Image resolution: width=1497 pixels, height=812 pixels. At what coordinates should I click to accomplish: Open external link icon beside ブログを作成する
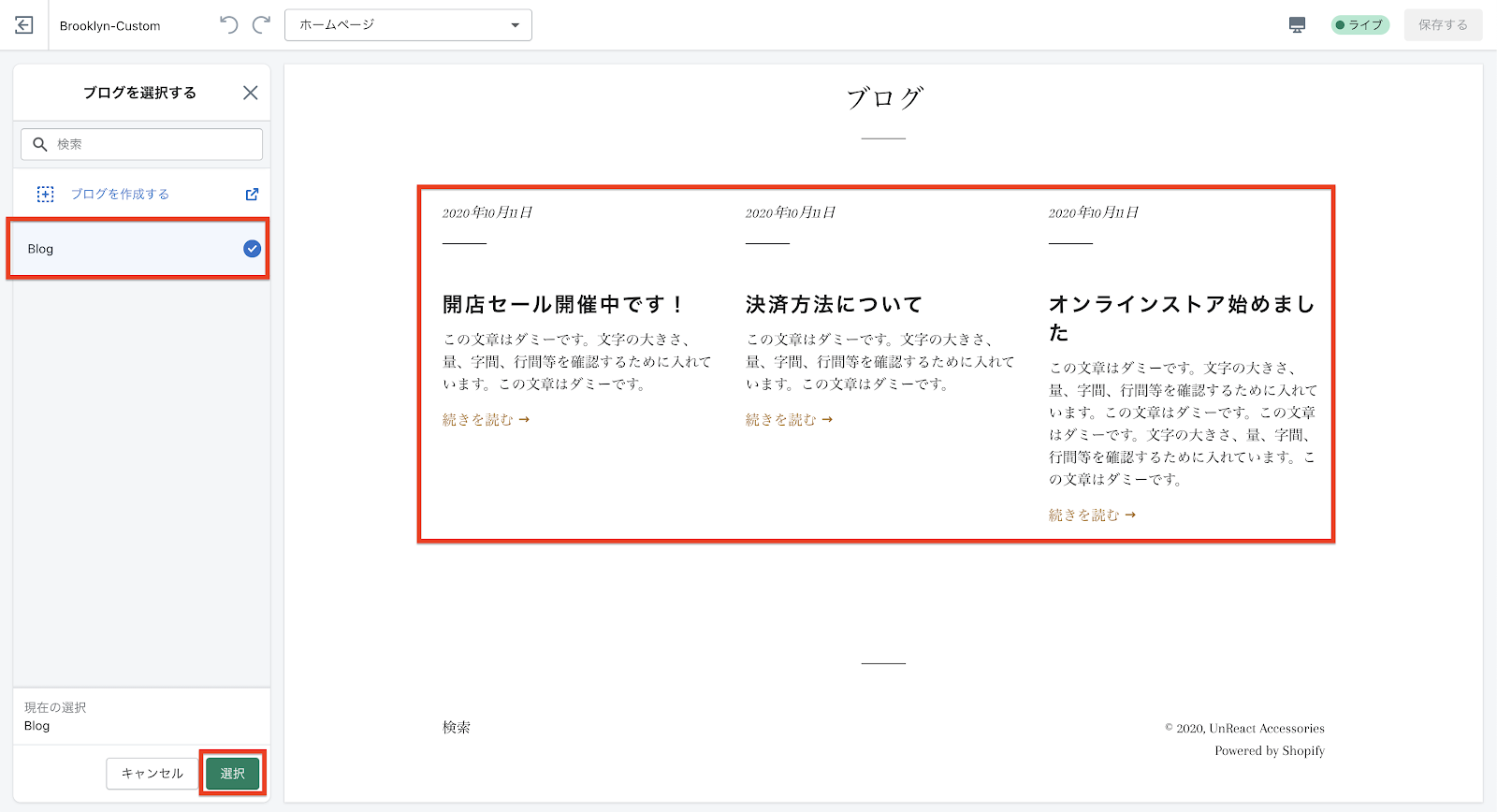252,195
